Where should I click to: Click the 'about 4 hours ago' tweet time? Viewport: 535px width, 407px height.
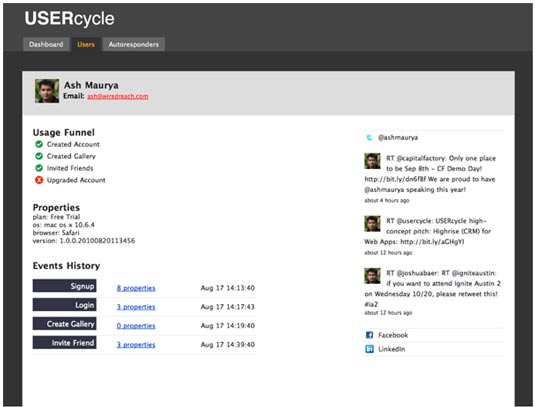387,200
